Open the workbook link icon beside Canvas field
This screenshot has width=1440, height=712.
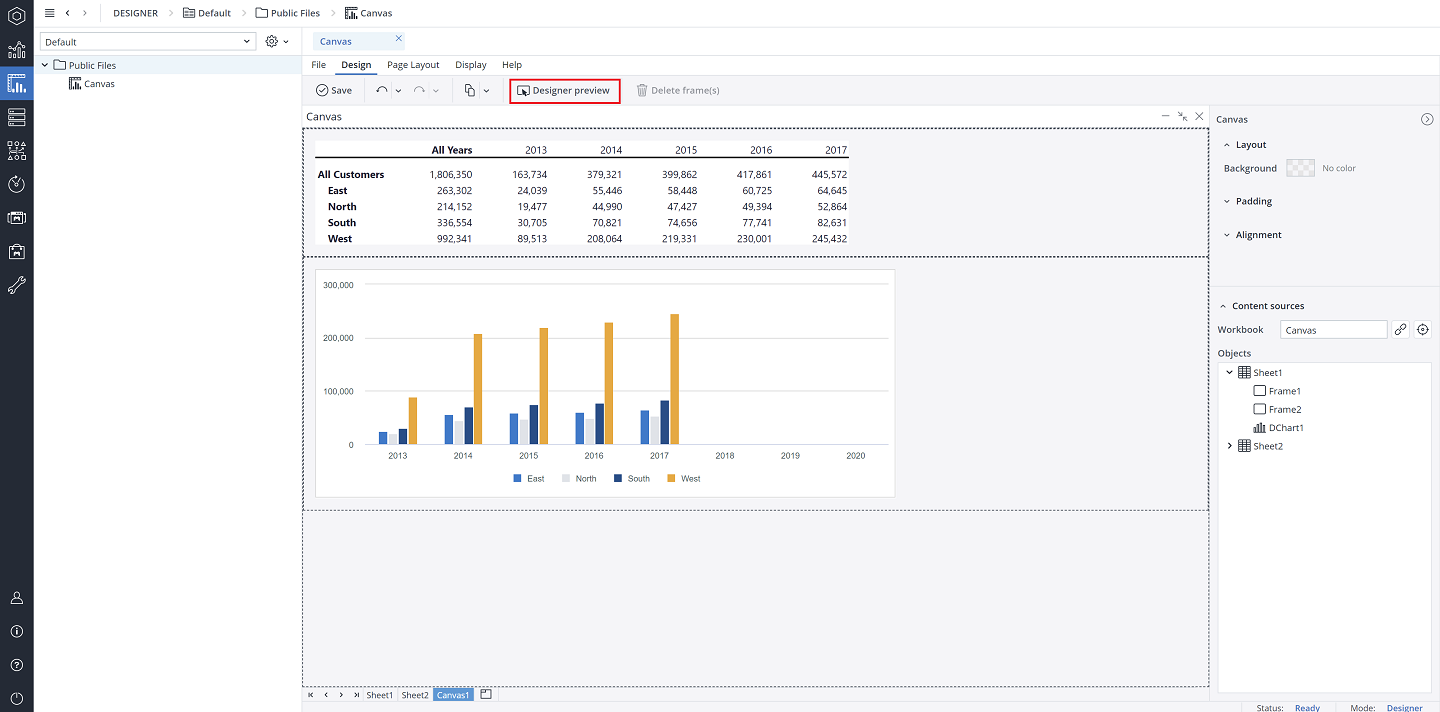click(x=1400, y=329)
